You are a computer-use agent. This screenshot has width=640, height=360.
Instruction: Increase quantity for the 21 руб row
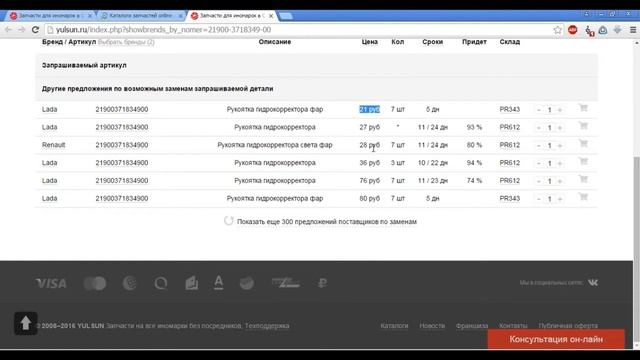560,110
